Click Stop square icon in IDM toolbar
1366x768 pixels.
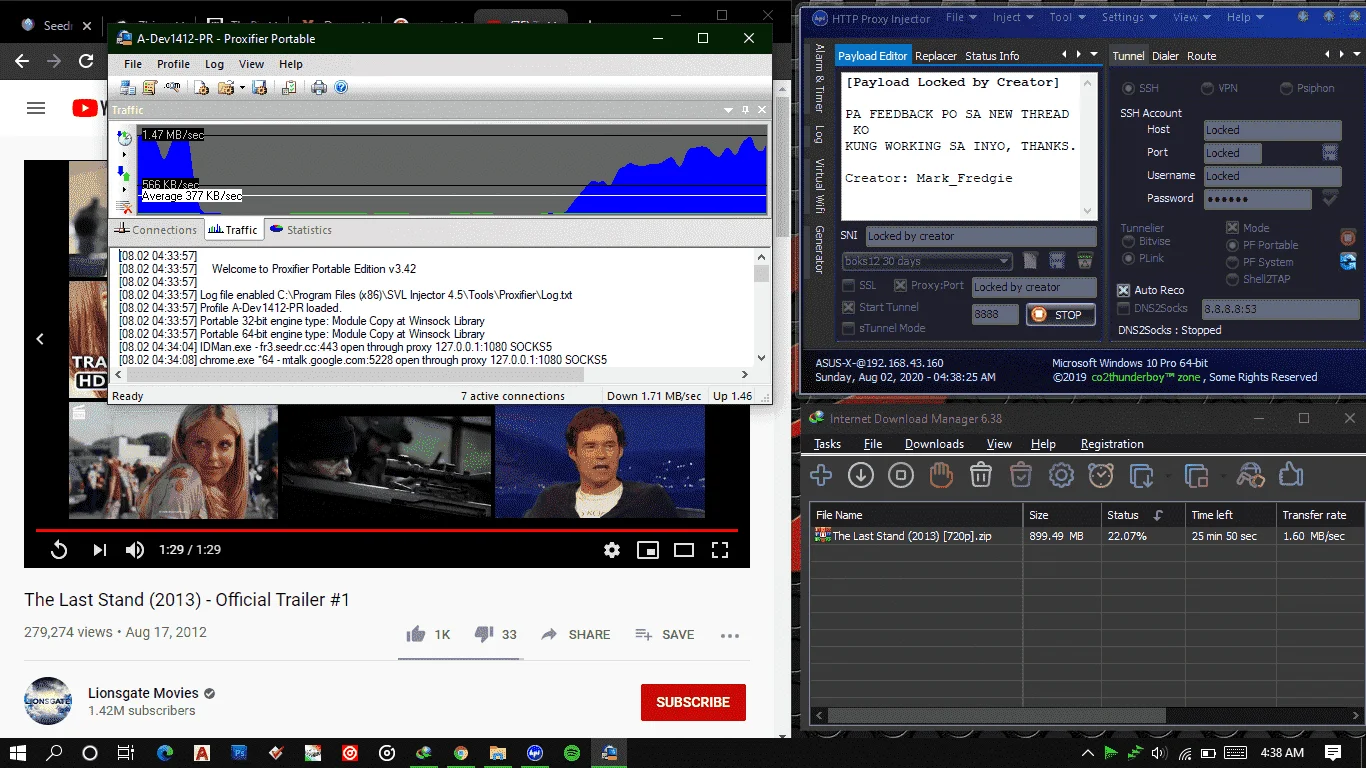pyautogui.click(x=901, y=476)
